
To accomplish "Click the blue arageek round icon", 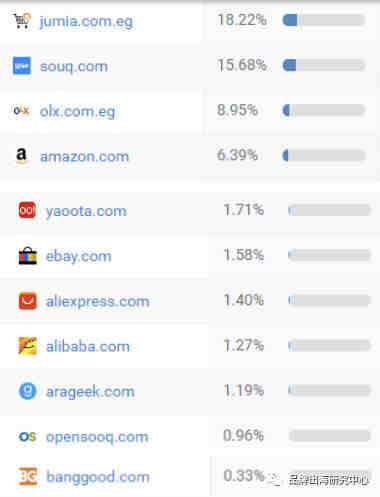I will click(x=27, y=391).
